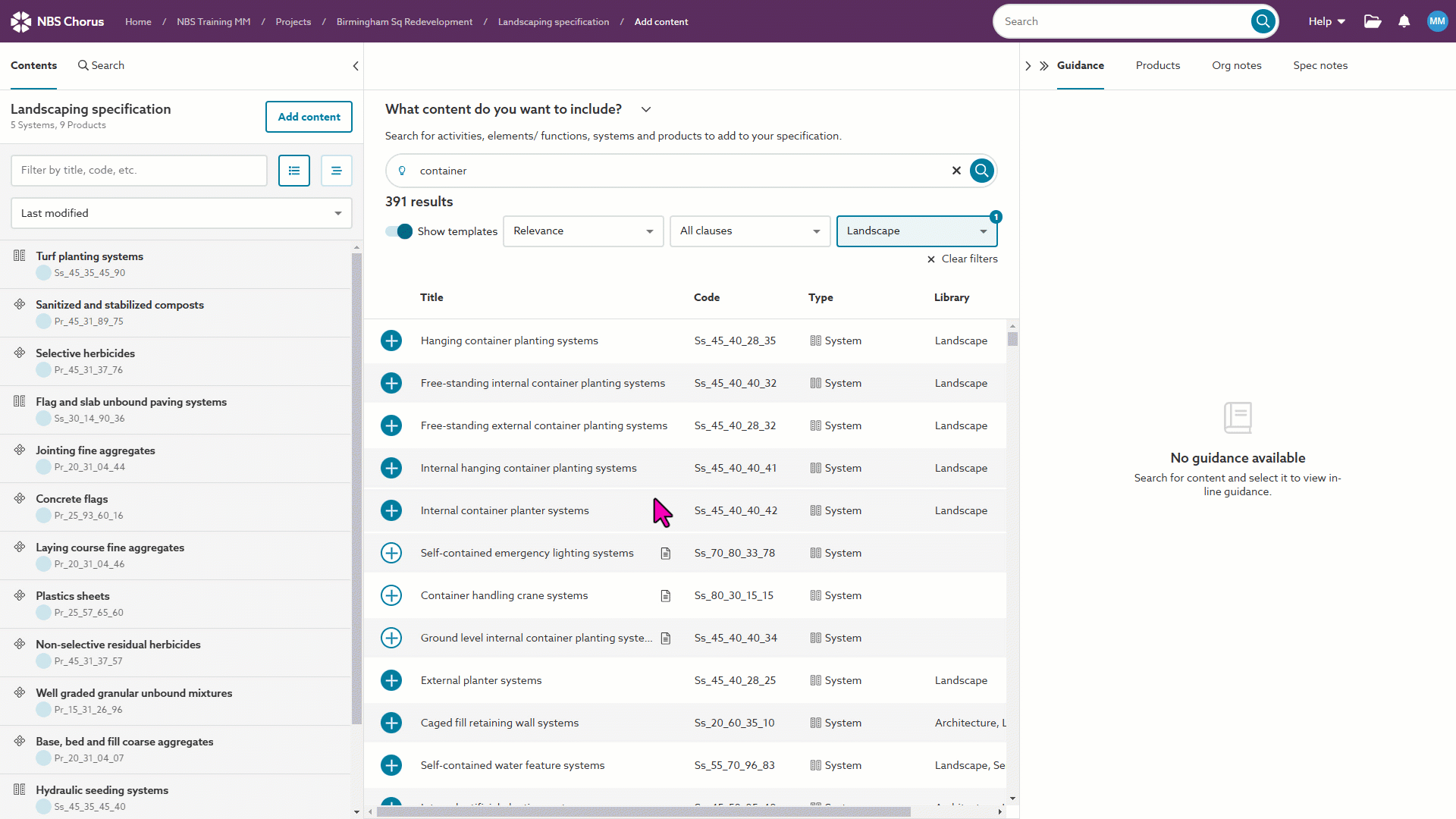
Task: Open the folder icon in header
Action: [x=1373, y=21]
